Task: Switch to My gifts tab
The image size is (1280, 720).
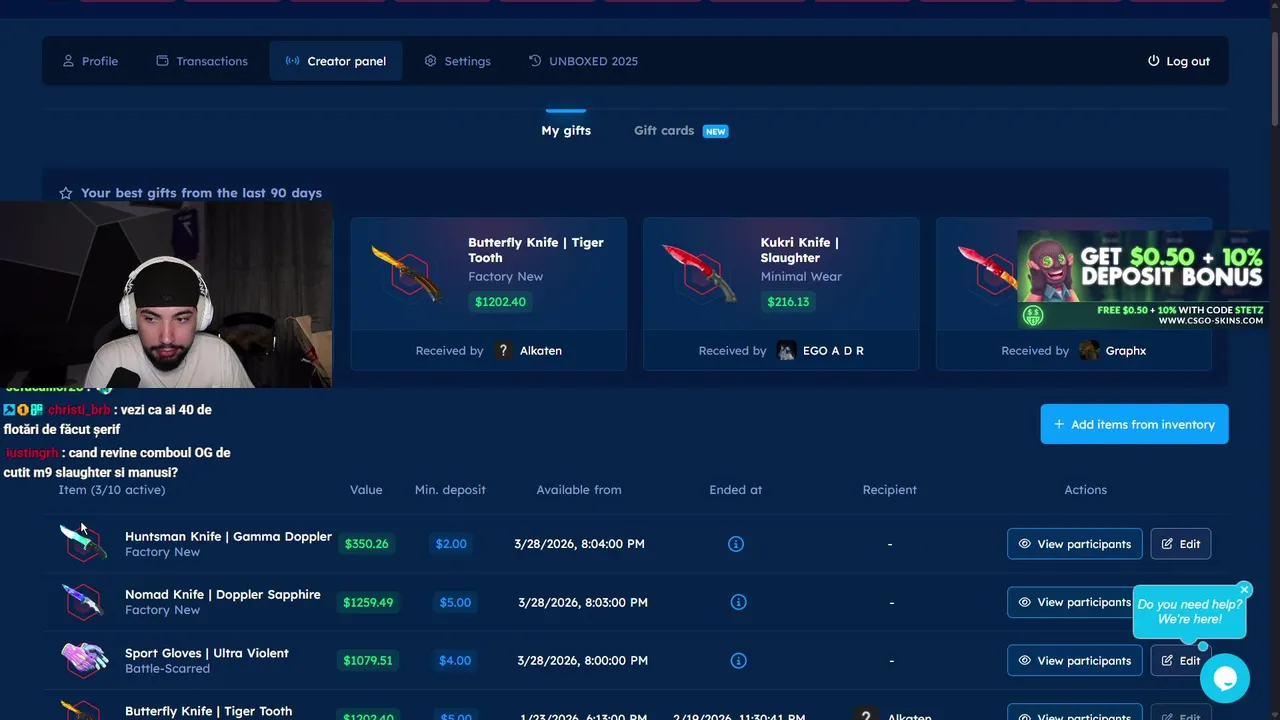Action: pyautogui.click(x=566, y=130)
